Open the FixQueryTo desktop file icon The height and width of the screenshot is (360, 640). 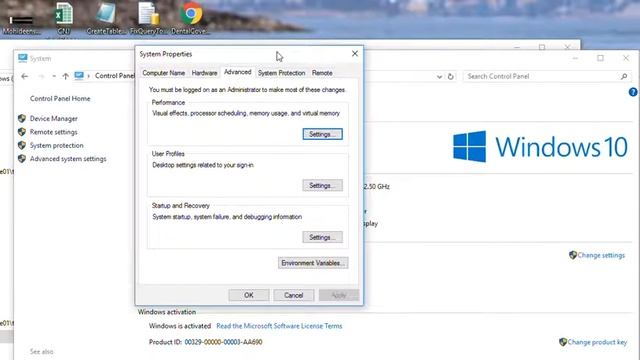click(x=148, y=17)
